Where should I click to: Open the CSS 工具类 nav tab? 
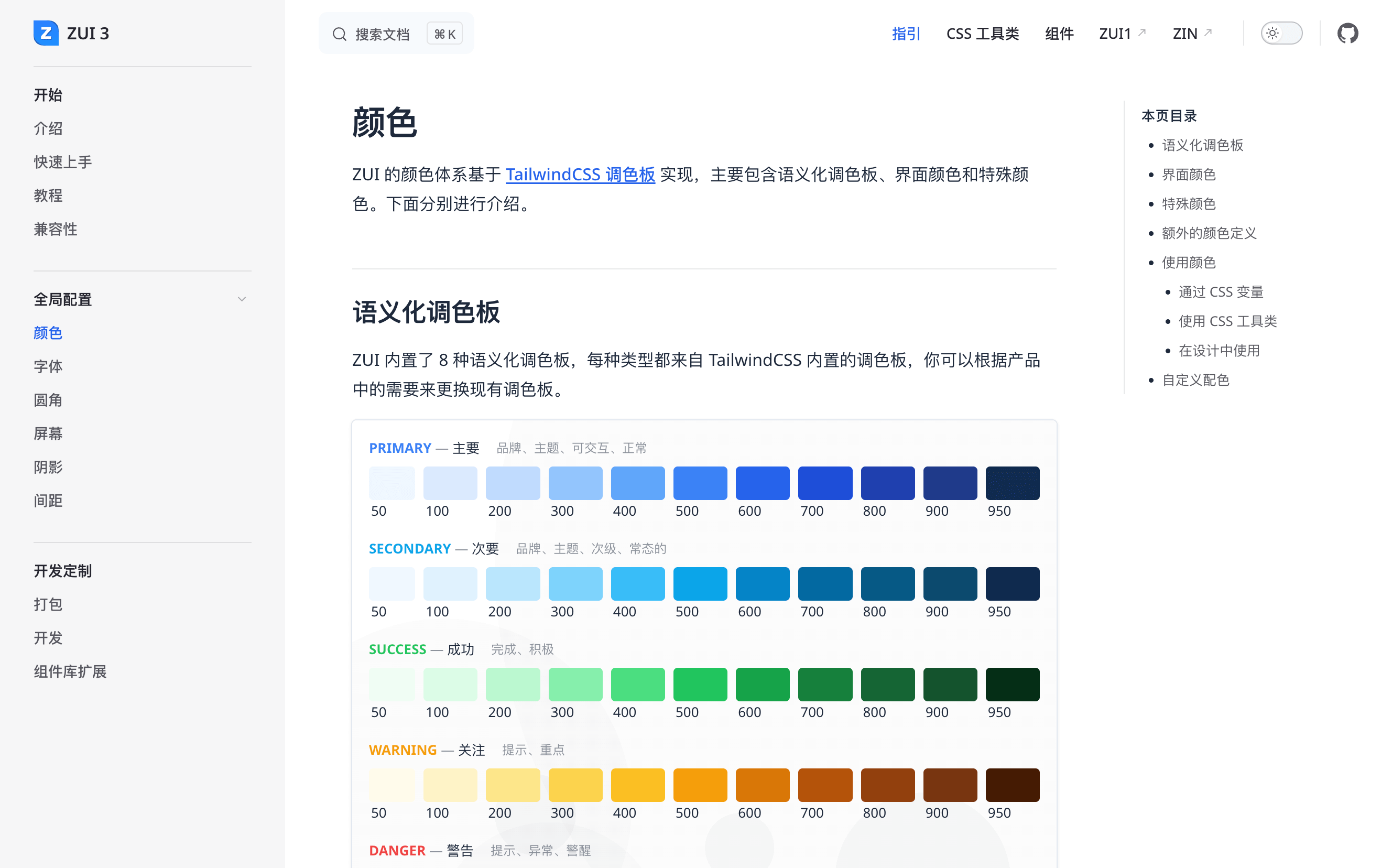(x=982, y=34)
